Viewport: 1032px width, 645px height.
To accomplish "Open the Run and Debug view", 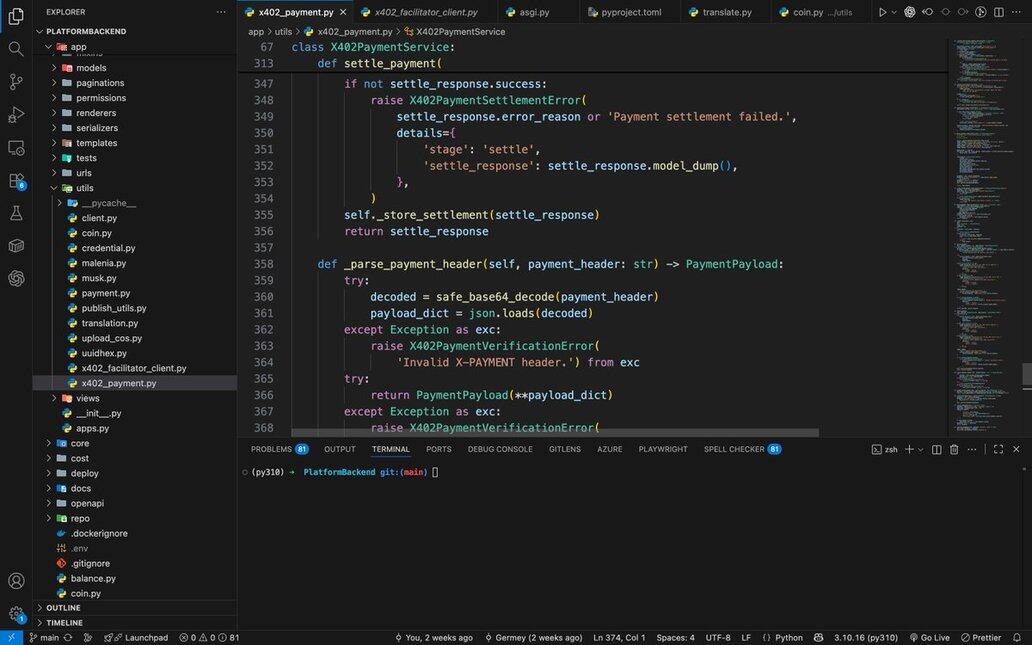I will point(16,114).
